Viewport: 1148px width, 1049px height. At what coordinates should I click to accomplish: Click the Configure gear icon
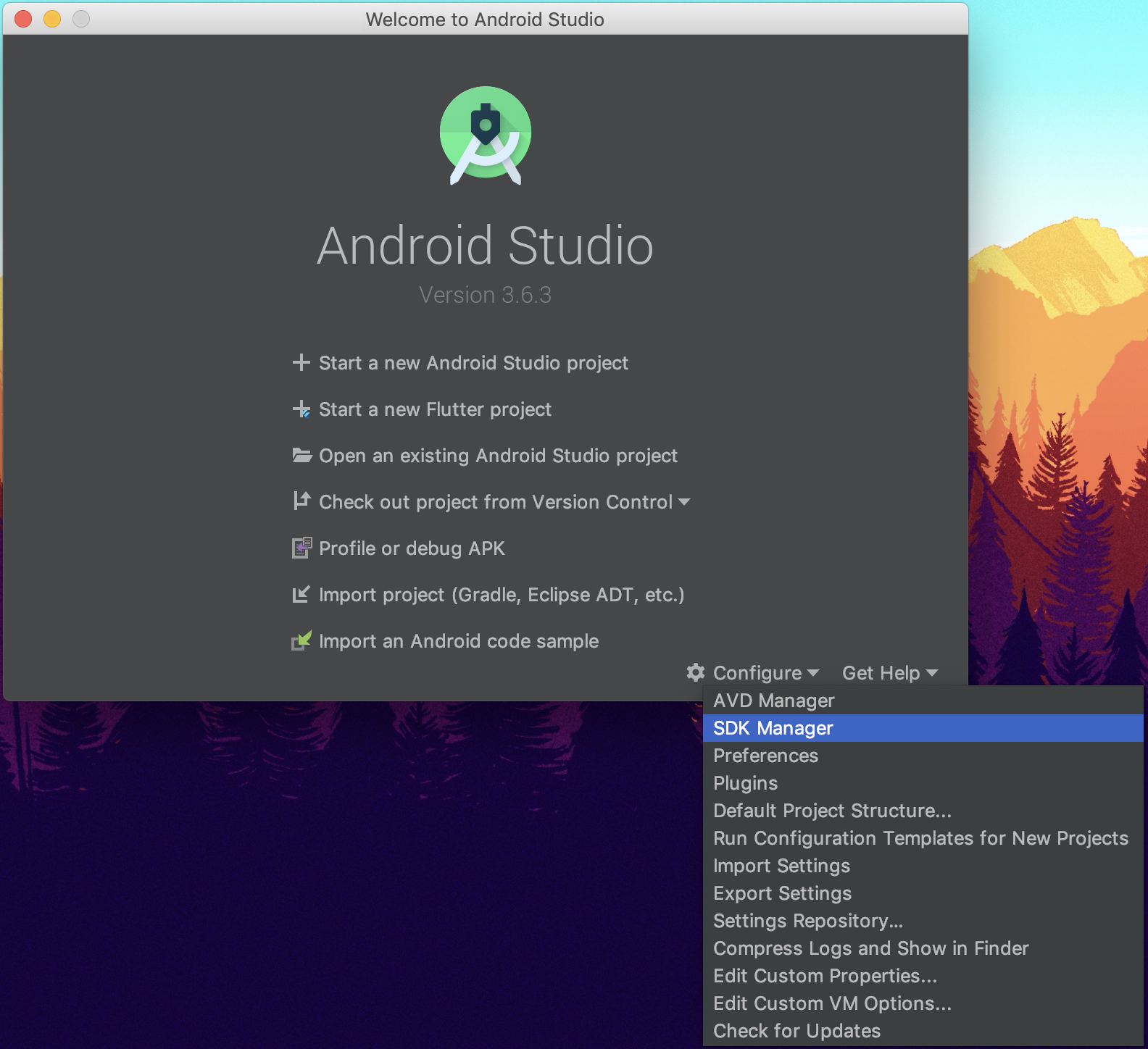[x=696, y=672]
